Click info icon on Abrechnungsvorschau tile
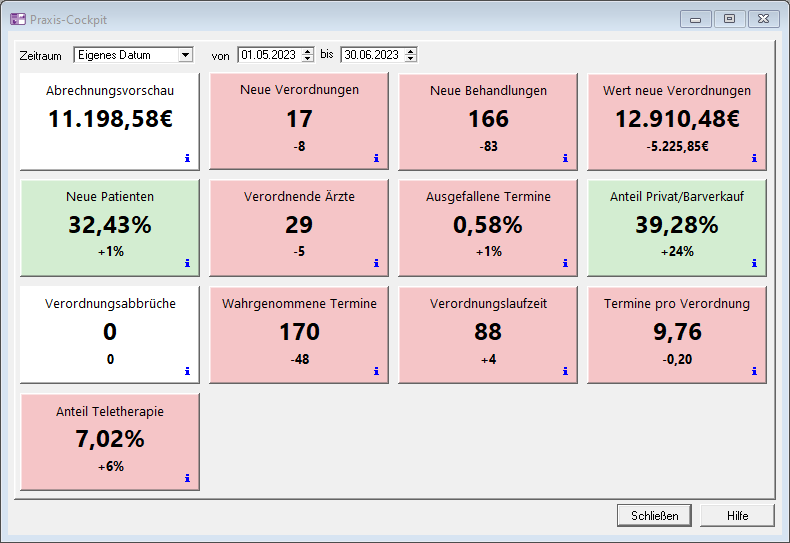The height and width of the screenshot is (543, 790). [187, 157]
